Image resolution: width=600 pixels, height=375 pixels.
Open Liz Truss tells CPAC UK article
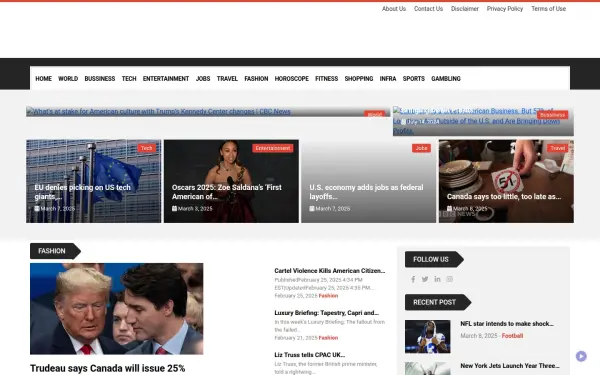click(x=310, y=355)
